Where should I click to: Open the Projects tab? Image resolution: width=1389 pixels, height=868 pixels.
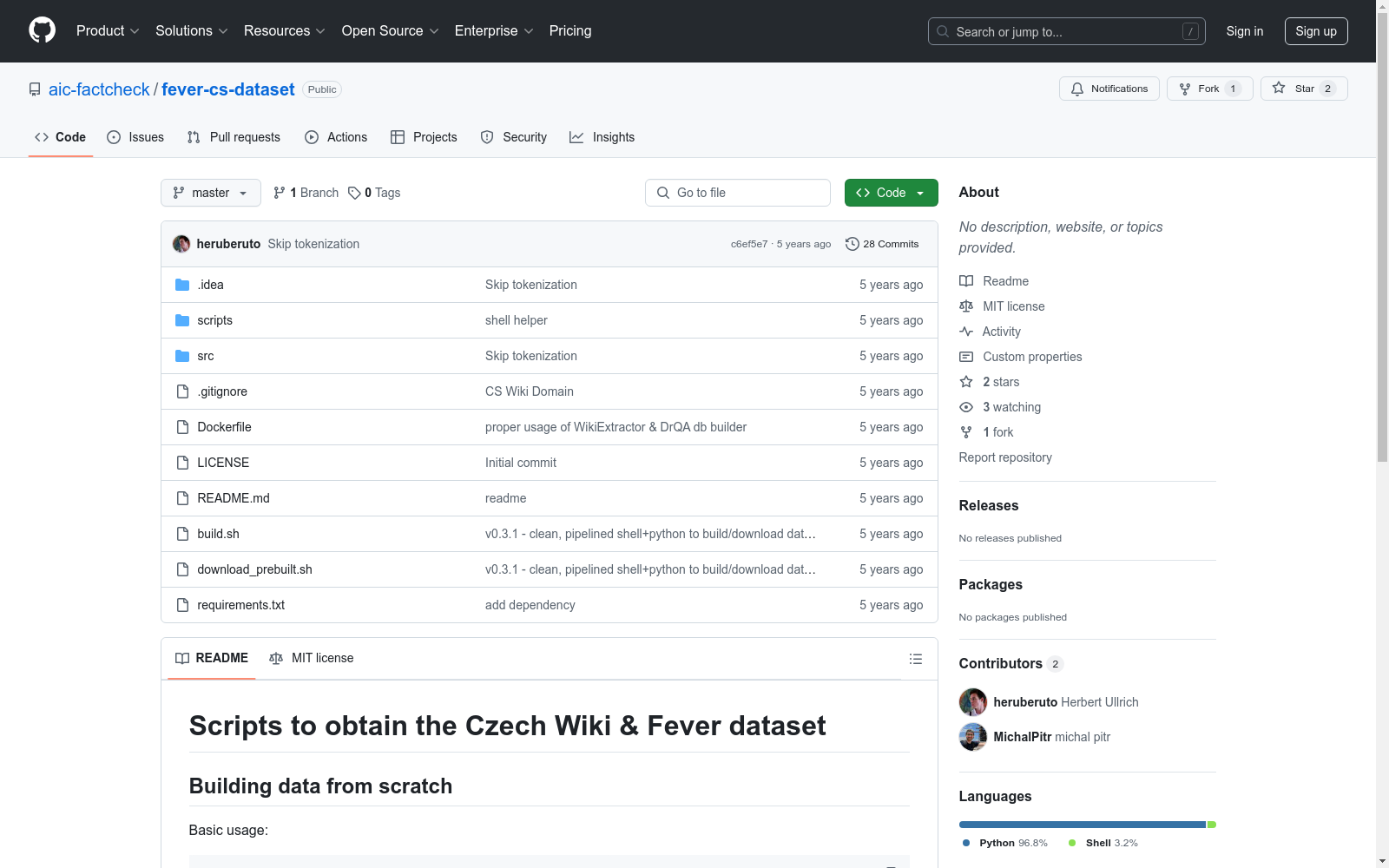coord(424,137)
